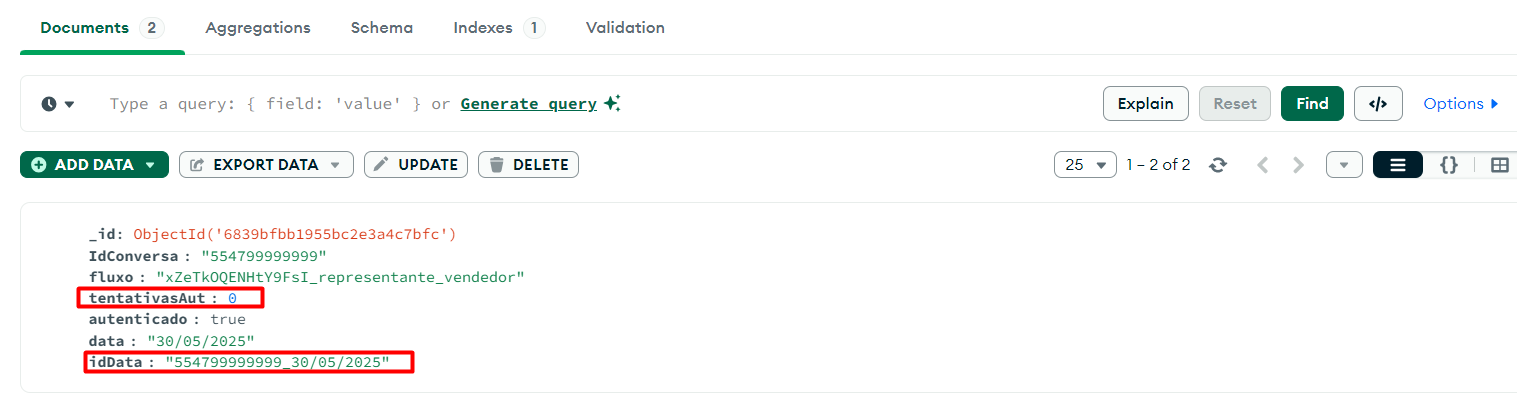Viewport: 1517px width, 399px height.
Task: Go to next page of results
Action: [x=1298, y=165]
